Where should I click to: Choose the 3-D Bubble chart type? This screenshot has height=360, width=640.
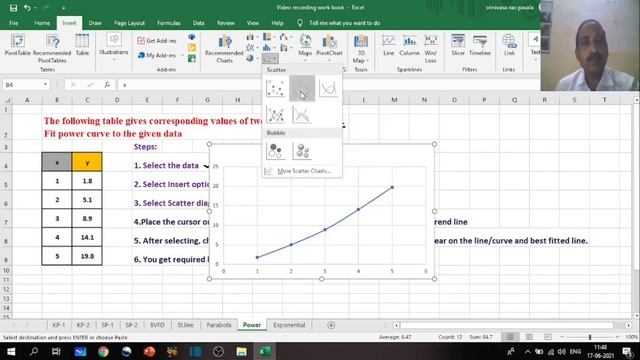point(302,151)
